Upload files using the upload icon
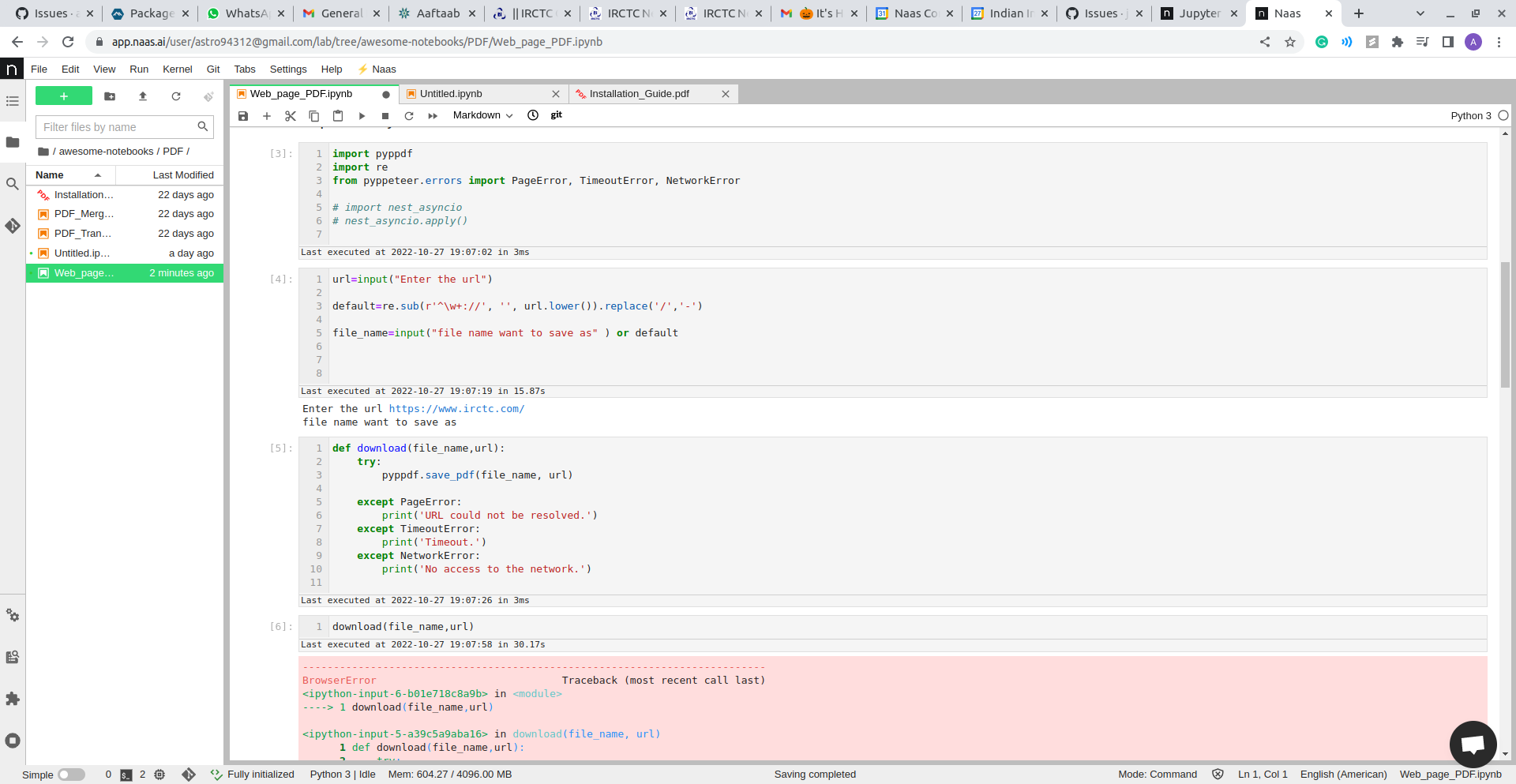The image size is (1516, 784). pyautogui.click(x=142, y=96)
